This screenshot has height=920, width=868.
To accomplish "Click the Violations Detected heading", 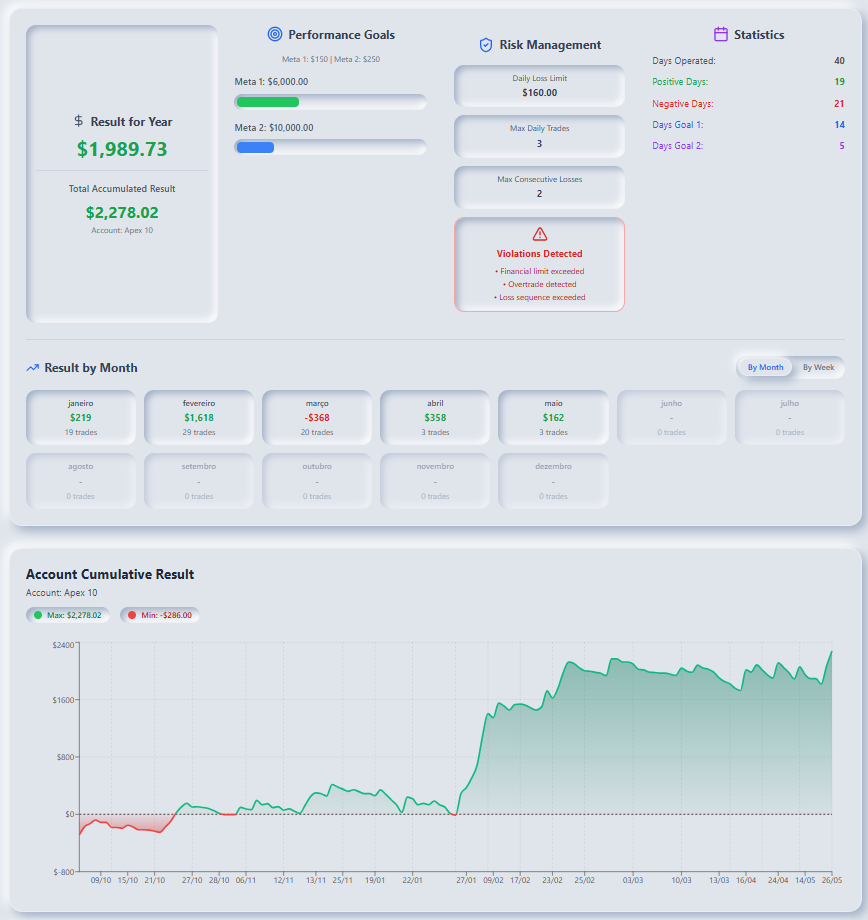I will [539, 253].
